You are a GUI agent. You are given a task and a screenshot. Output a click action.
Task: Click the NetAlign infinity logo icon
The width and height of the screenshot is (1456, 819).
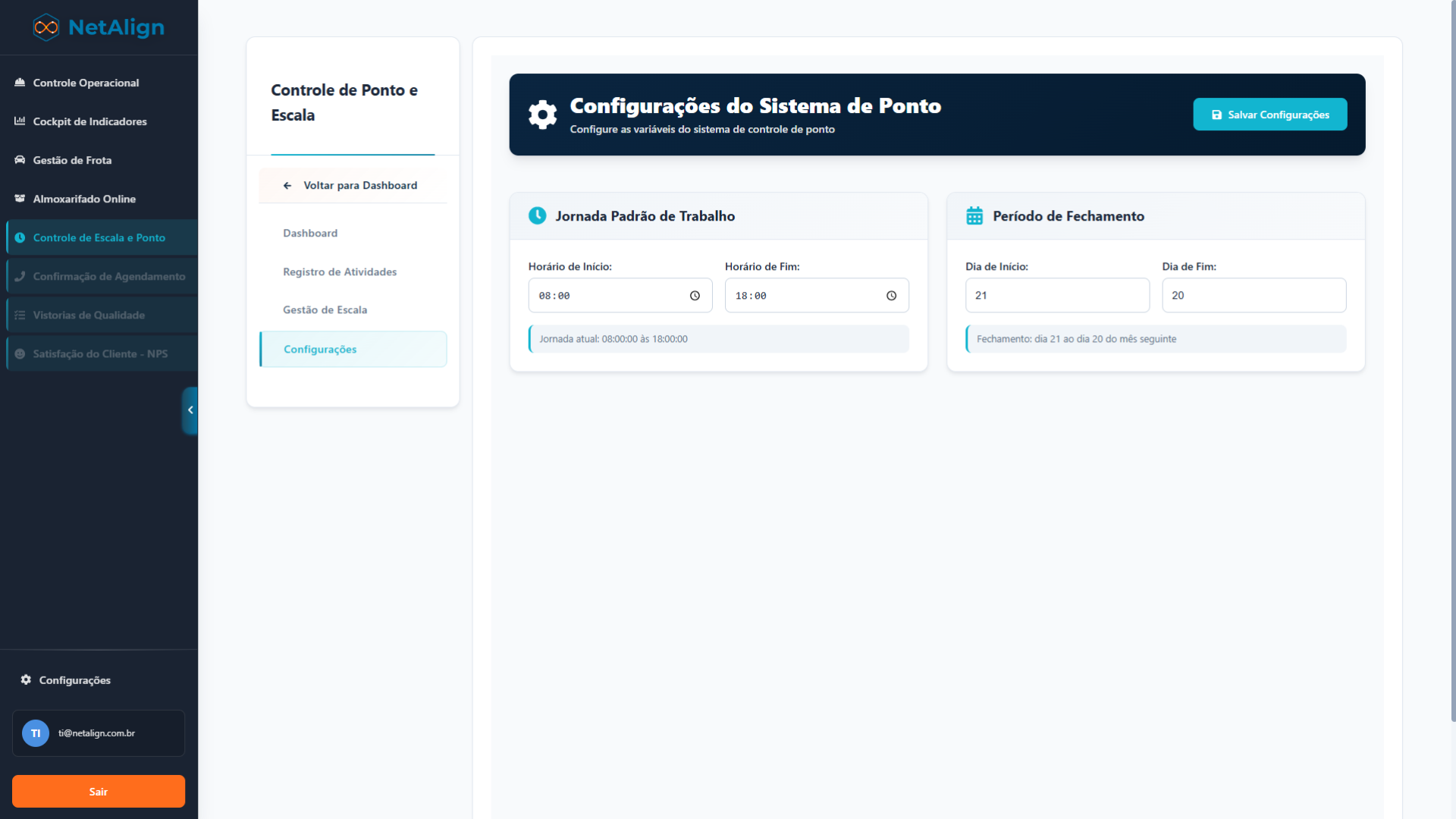pos(46,27)
